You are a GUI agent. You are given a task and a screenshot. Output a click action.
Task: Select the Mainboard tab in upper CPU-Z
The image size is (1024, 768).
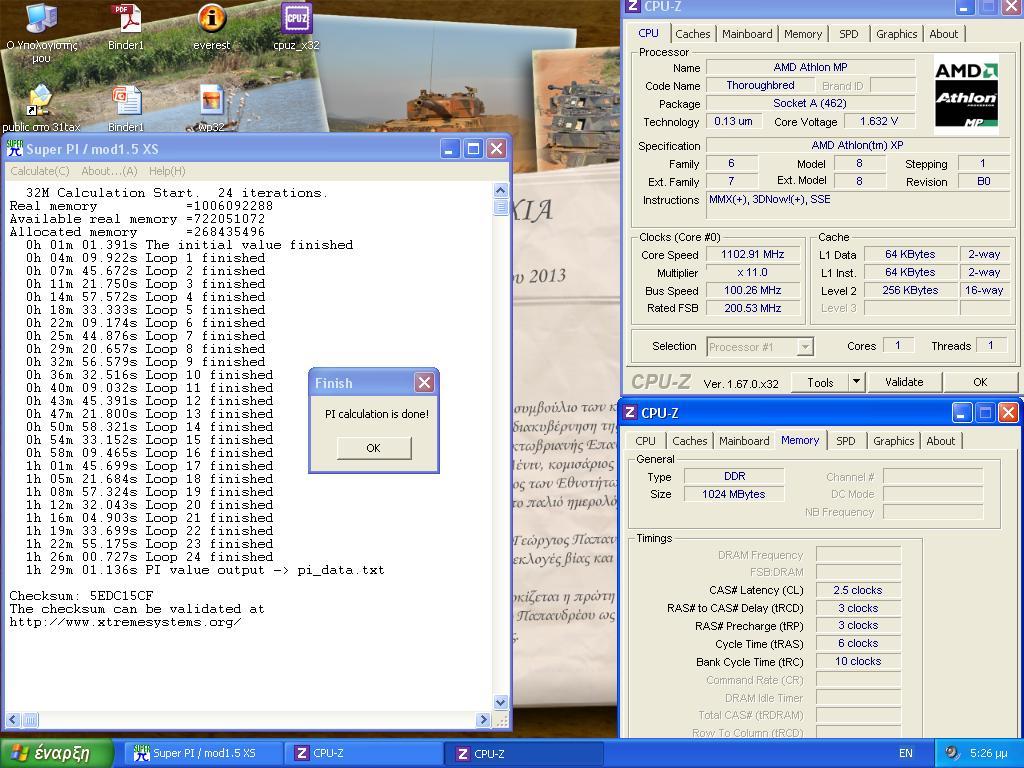(747, 34)
